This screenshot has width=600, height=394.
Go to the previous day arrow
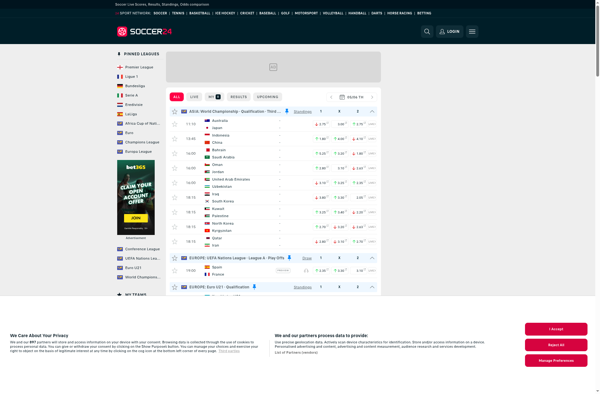331,97
